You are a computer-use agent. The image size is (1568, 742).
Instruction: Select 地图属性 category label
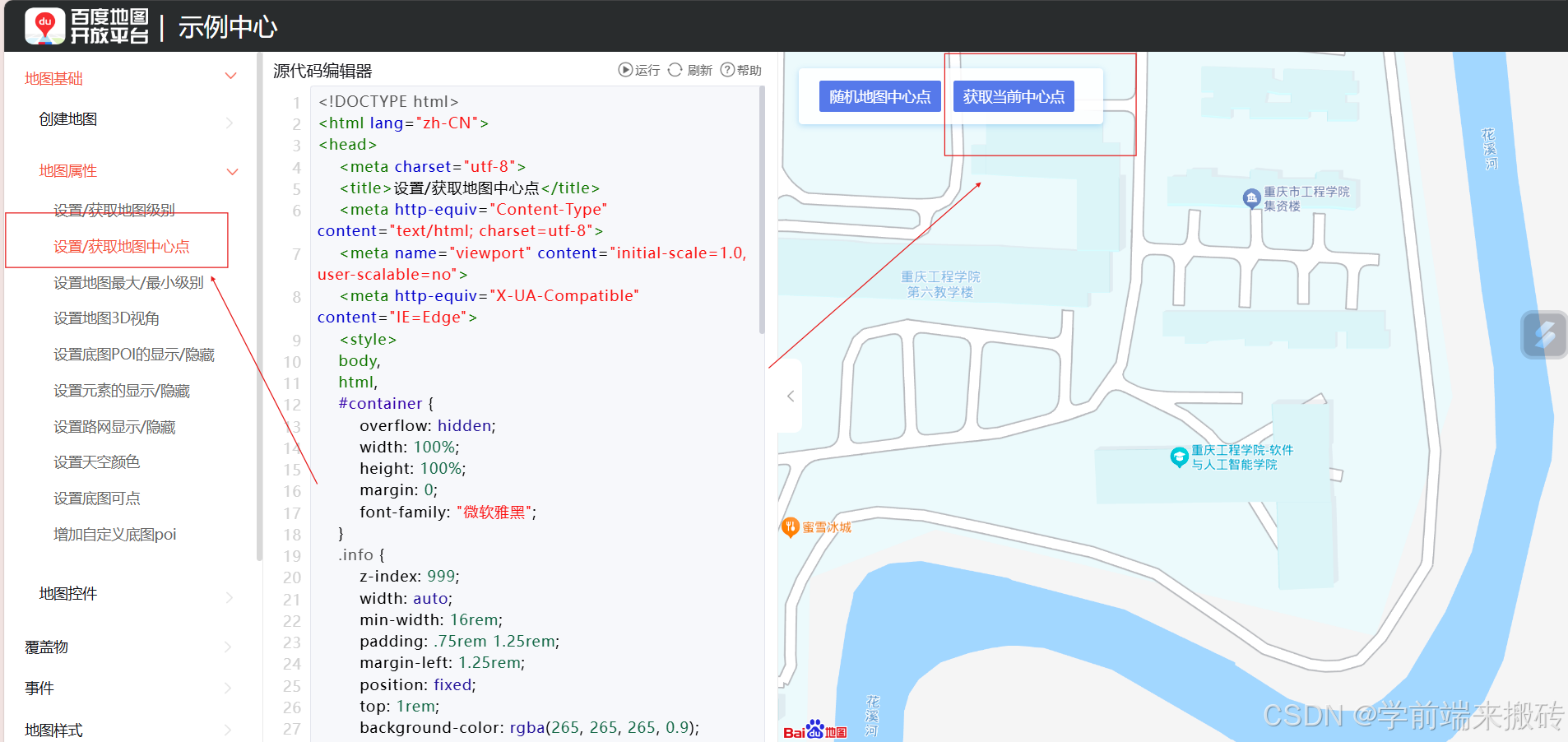(67, 170)
